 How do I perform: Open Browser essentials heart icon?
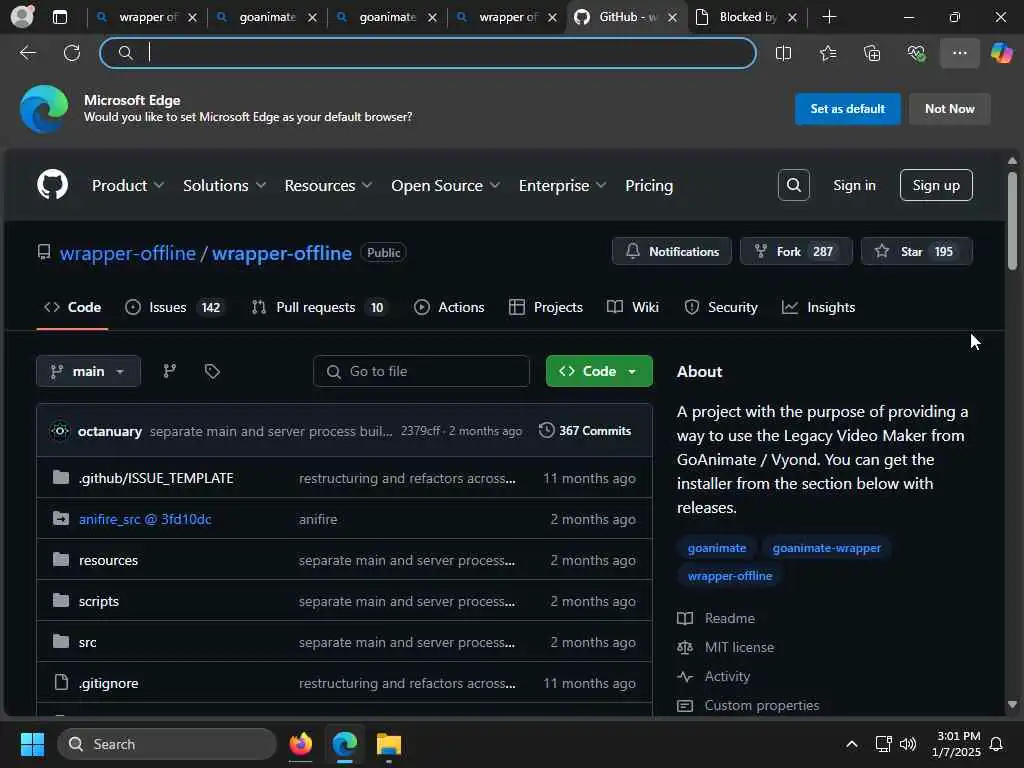[916, 53]
